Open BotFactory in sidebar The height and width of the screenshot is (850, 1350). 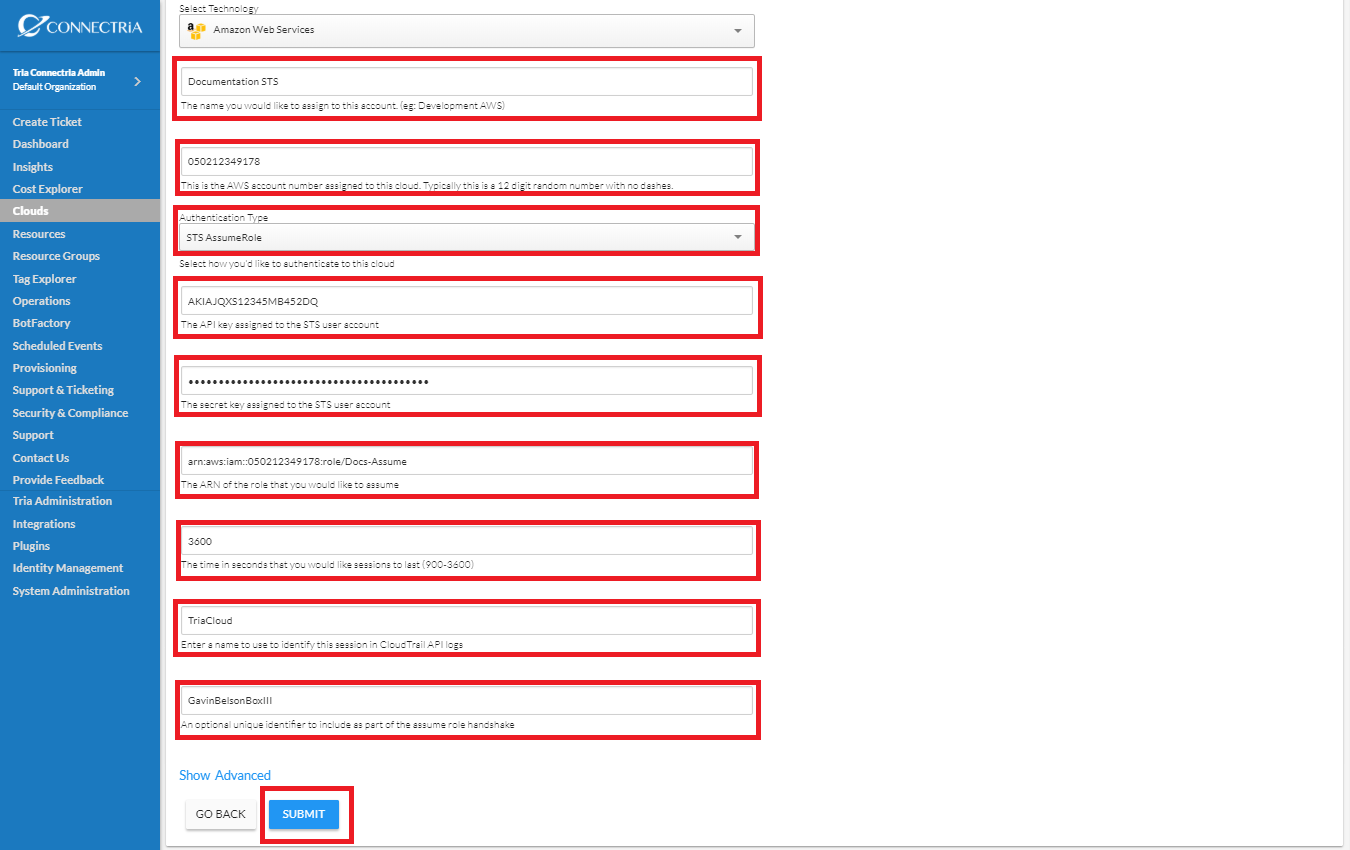41,323
